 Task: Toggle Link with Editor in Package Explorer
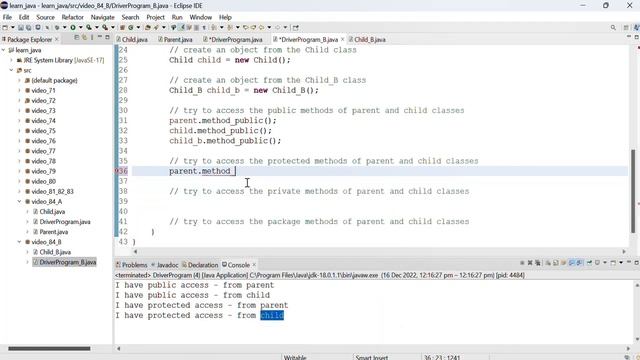coord(84,38)
